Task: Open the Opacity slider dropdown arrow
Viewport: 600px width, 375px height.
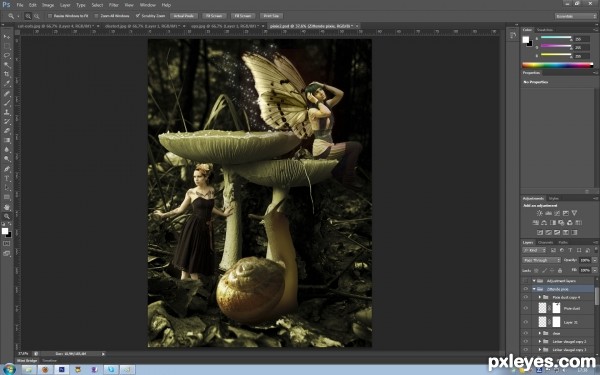Action: pos(595,260)
